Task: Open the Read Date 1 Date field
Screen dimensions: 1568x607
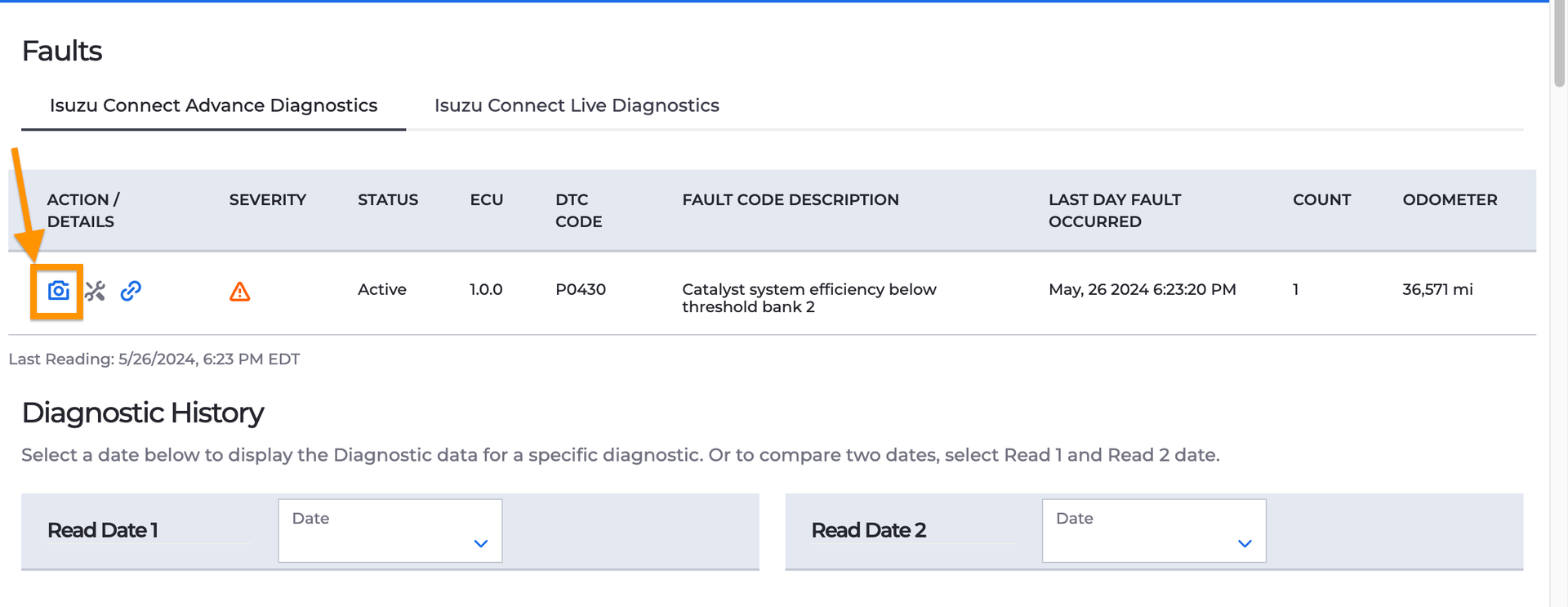Action: click(x=390, y=531)
